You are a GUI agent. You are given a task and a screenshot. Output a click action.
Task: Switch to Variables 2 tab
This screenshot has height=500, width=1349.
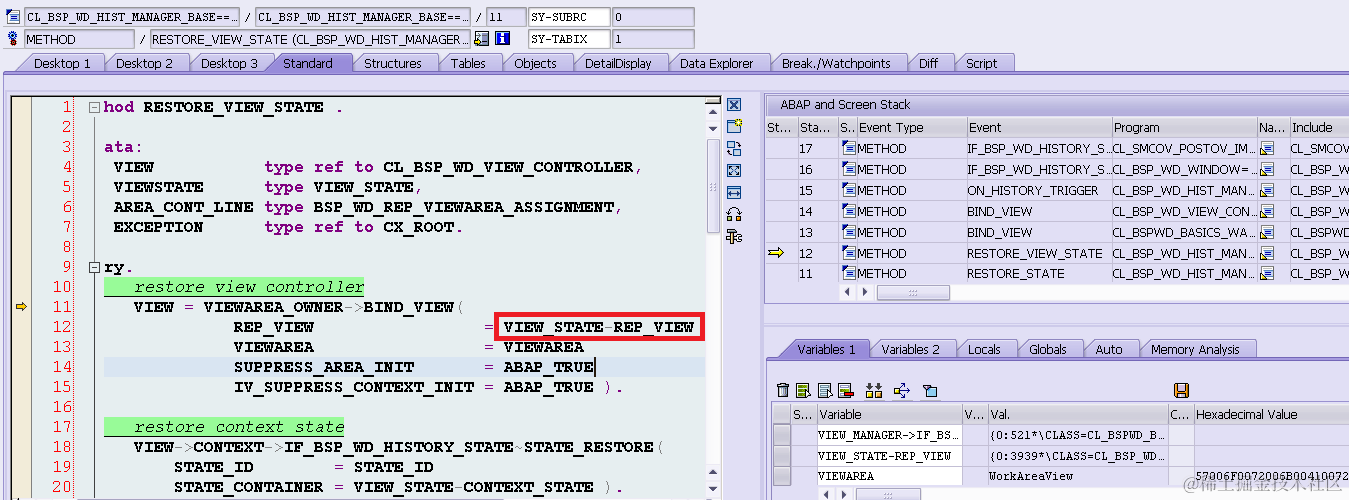(x=910, y=349)
